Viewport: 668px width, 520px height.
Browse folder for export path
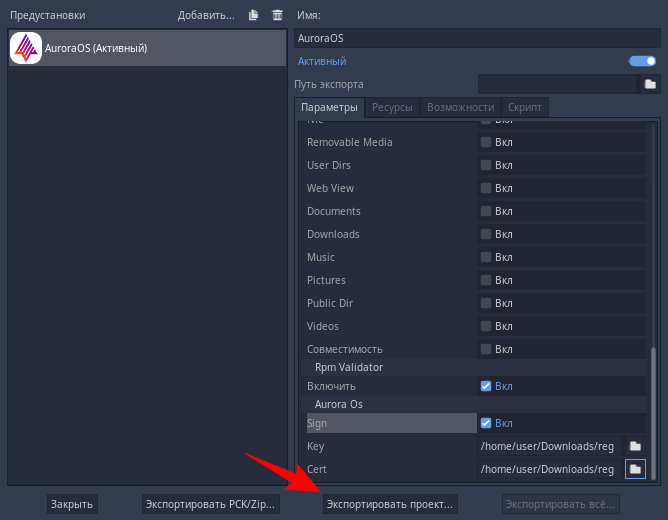coord(650,84)
